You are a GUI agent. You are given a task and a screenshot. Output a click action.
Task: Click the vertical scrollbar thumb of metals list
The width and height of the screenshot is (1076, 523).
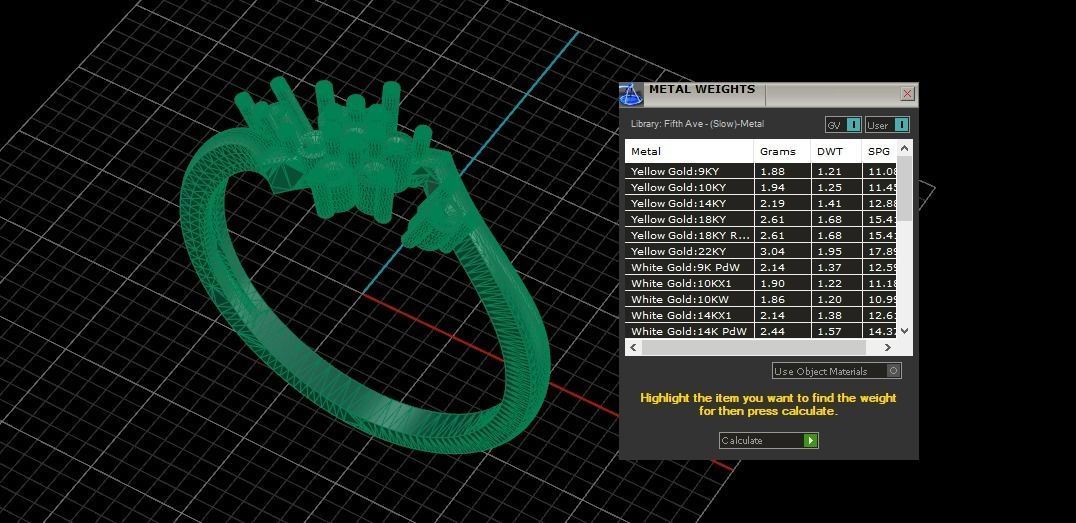click(904, 188)
